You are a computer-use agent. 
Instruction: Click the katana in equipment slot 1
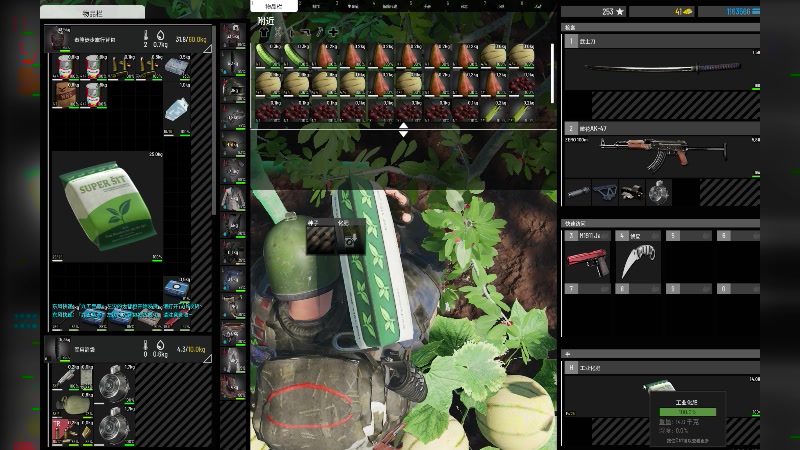(662, 68)
